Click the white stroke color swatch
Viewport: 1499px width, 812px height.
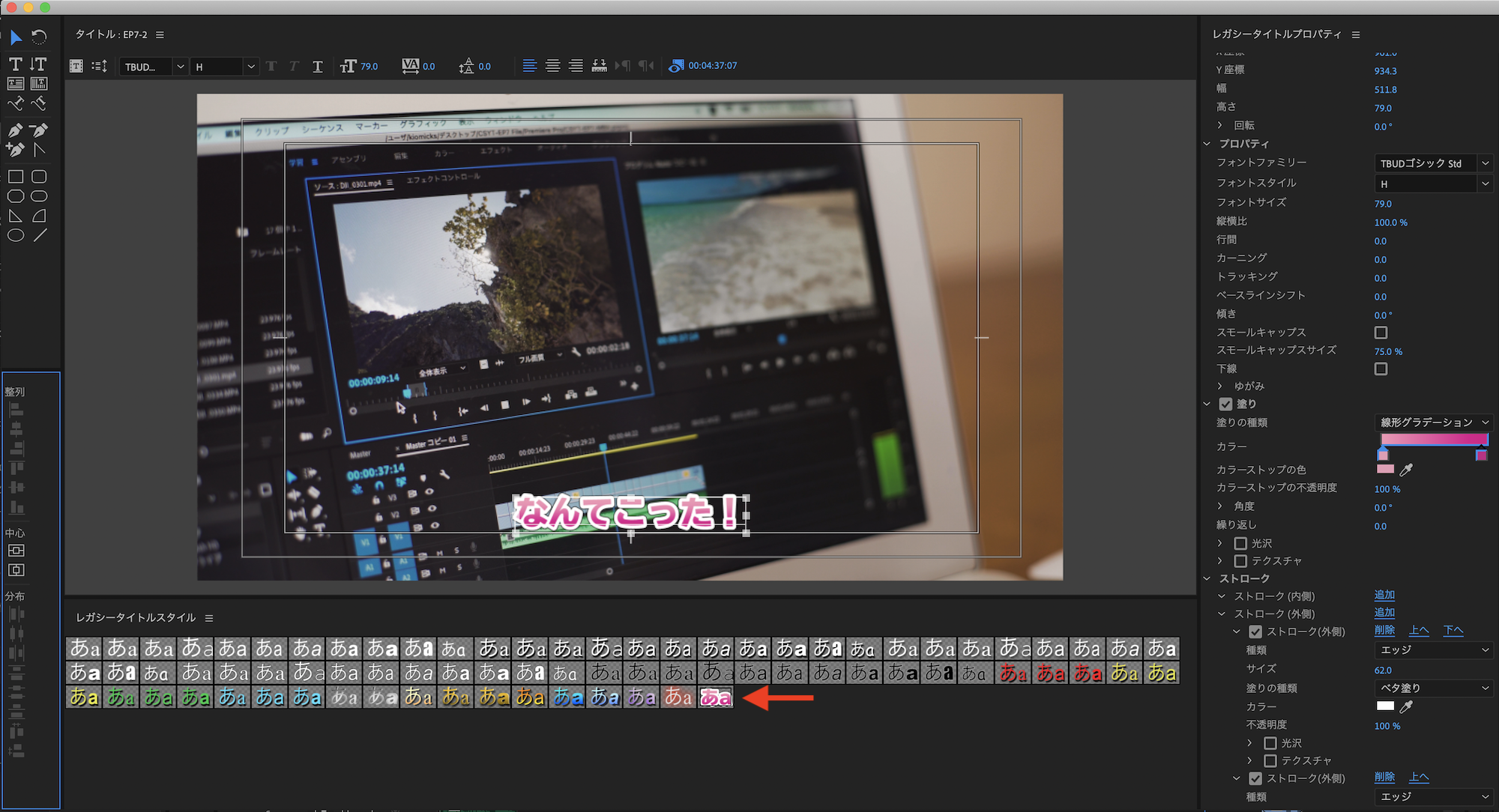point(1385,706)
